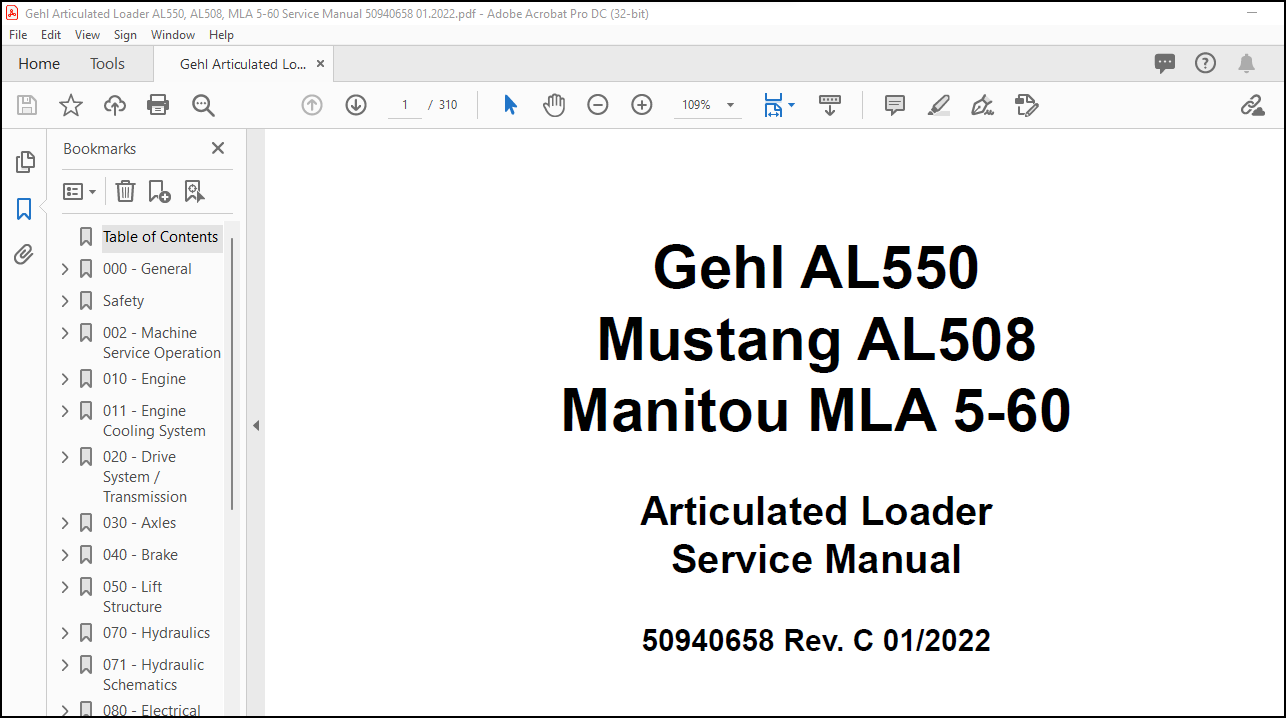Share link to this file
This screenshot has height=718, width=1286.
(1252, 105)
